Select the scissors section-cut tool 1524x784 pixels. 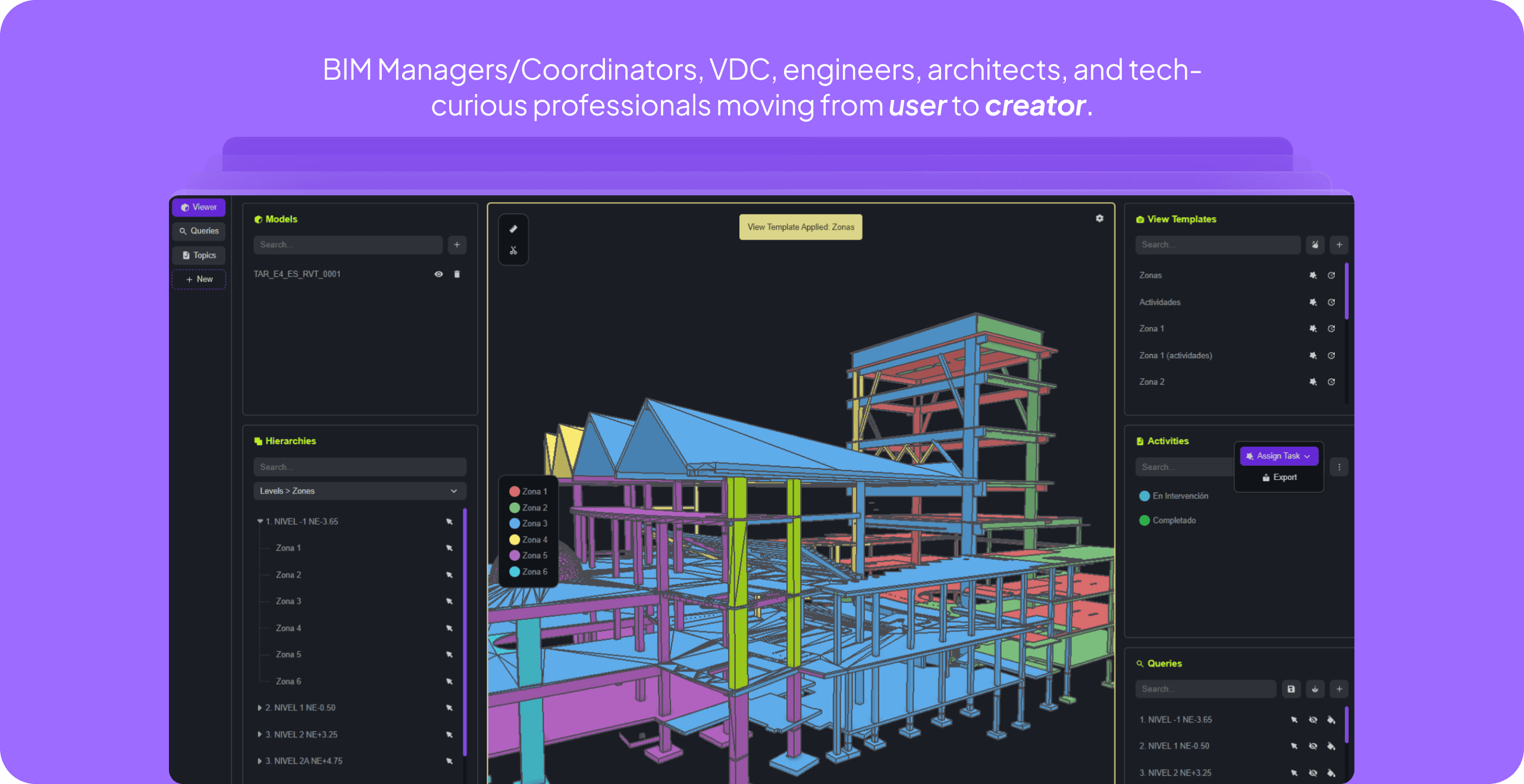pos(513,250)
